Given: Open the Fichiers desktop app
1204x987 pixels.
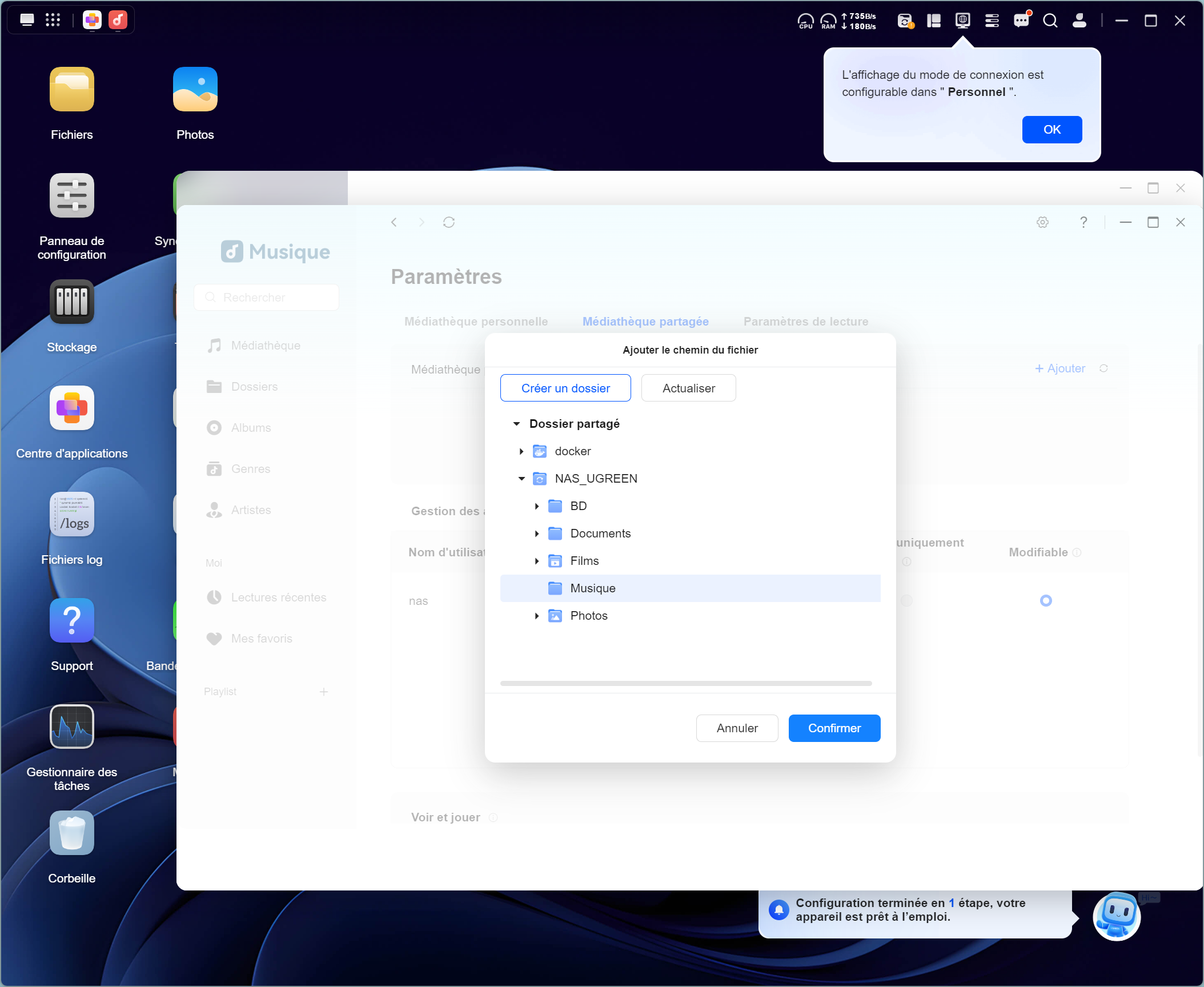Looking at the screenshot, I should click(72, 89).
